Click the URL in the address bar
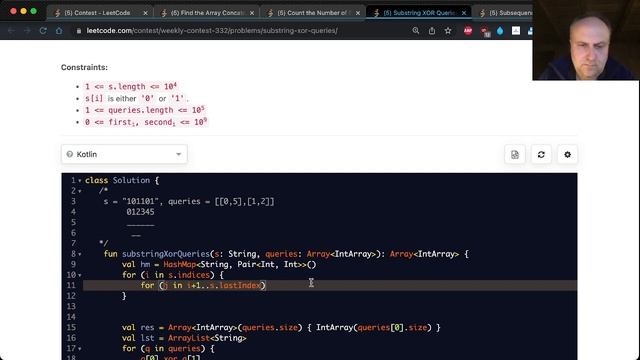The image size is (640, 360). coord(212,31)
